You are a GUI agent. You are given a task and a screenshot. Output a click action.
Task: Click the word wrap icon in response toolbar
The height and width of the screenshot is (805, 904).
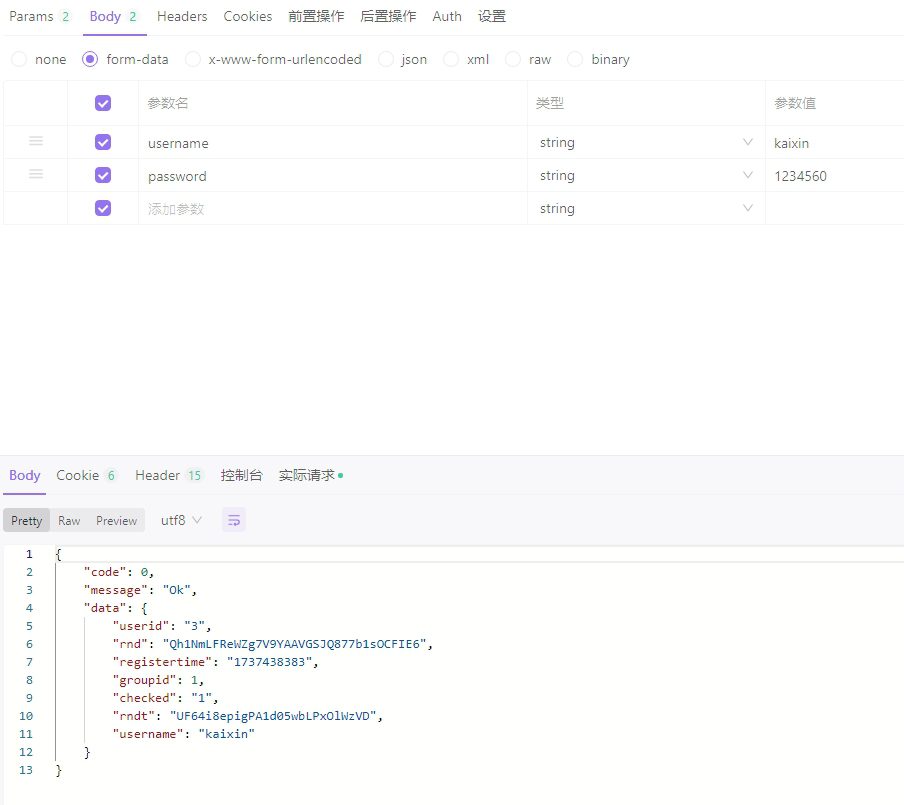234,520
